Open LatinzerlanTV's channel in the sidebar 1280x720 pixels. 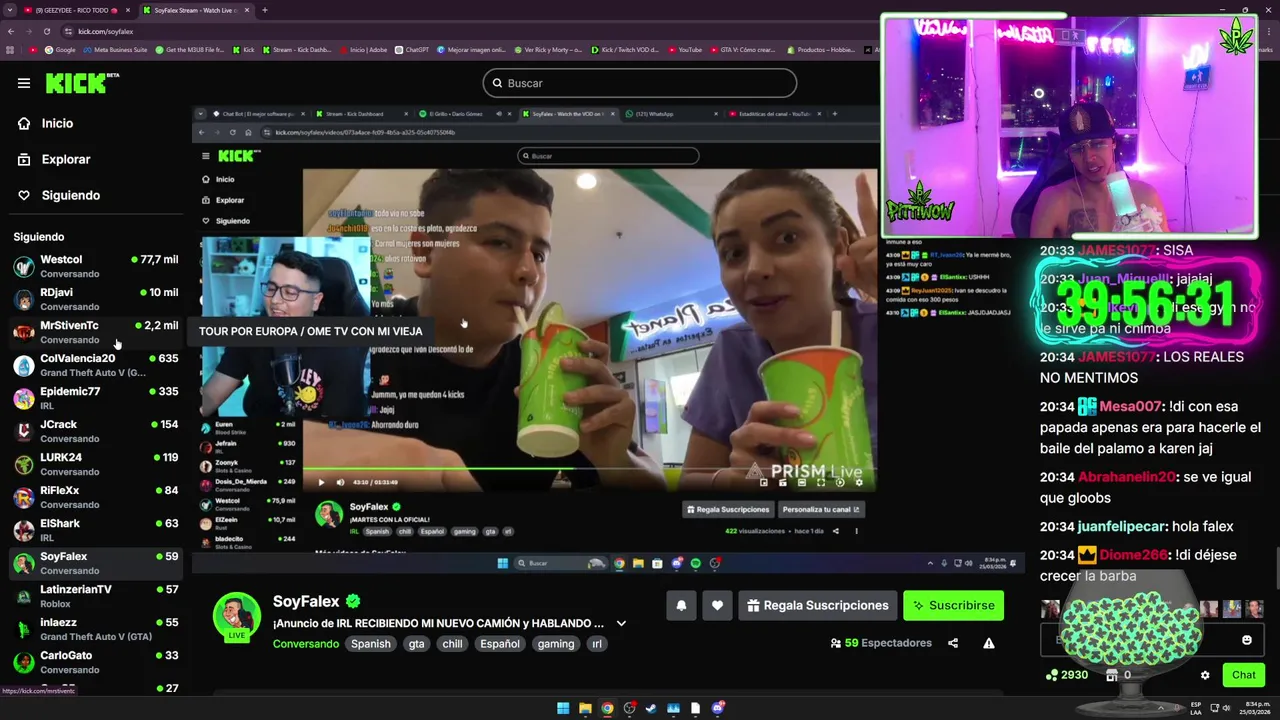pyautogui.click(x=96, y=596)
